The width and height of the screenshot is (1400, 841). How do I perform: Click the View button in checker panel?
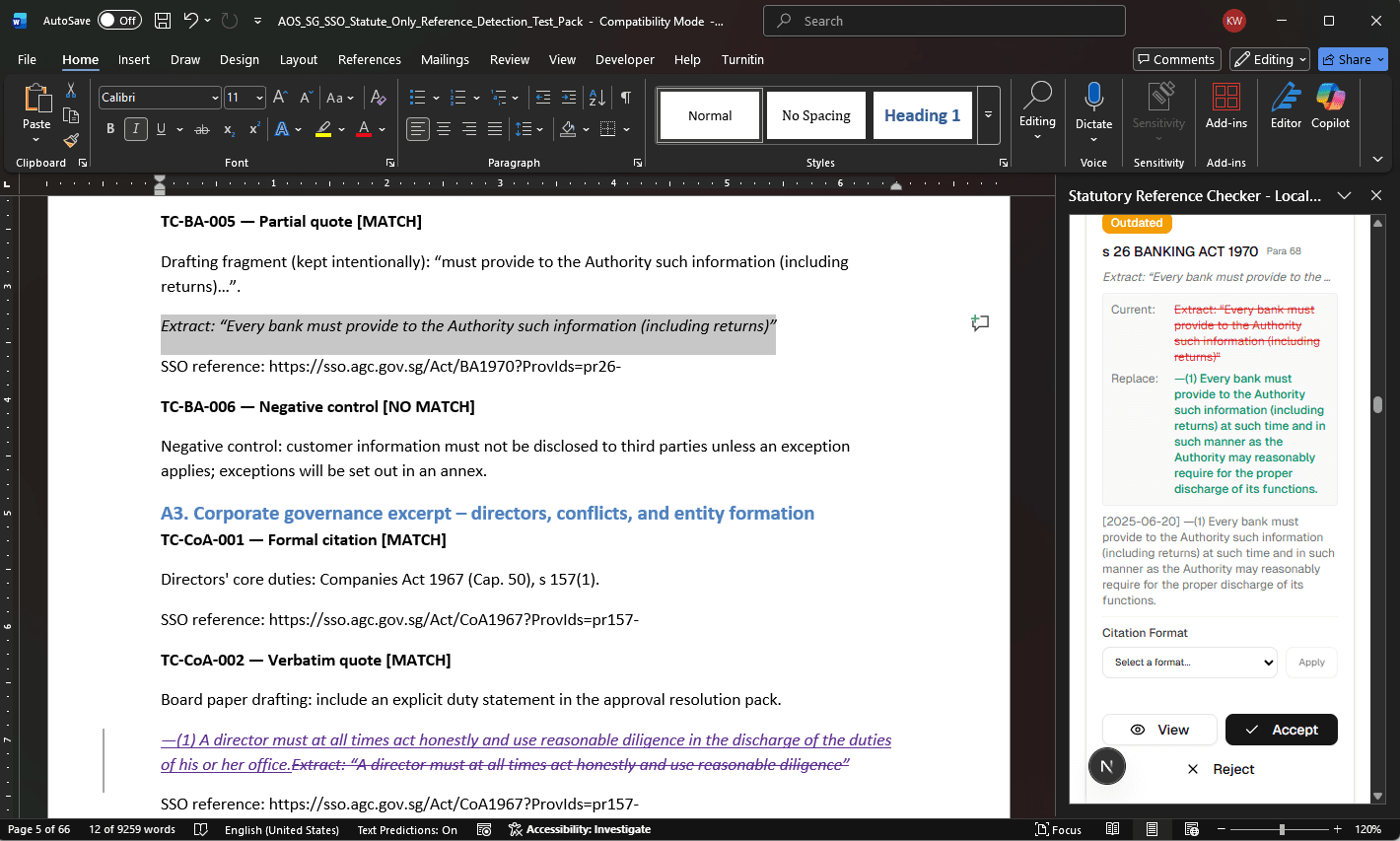[x=1159, y=730]
